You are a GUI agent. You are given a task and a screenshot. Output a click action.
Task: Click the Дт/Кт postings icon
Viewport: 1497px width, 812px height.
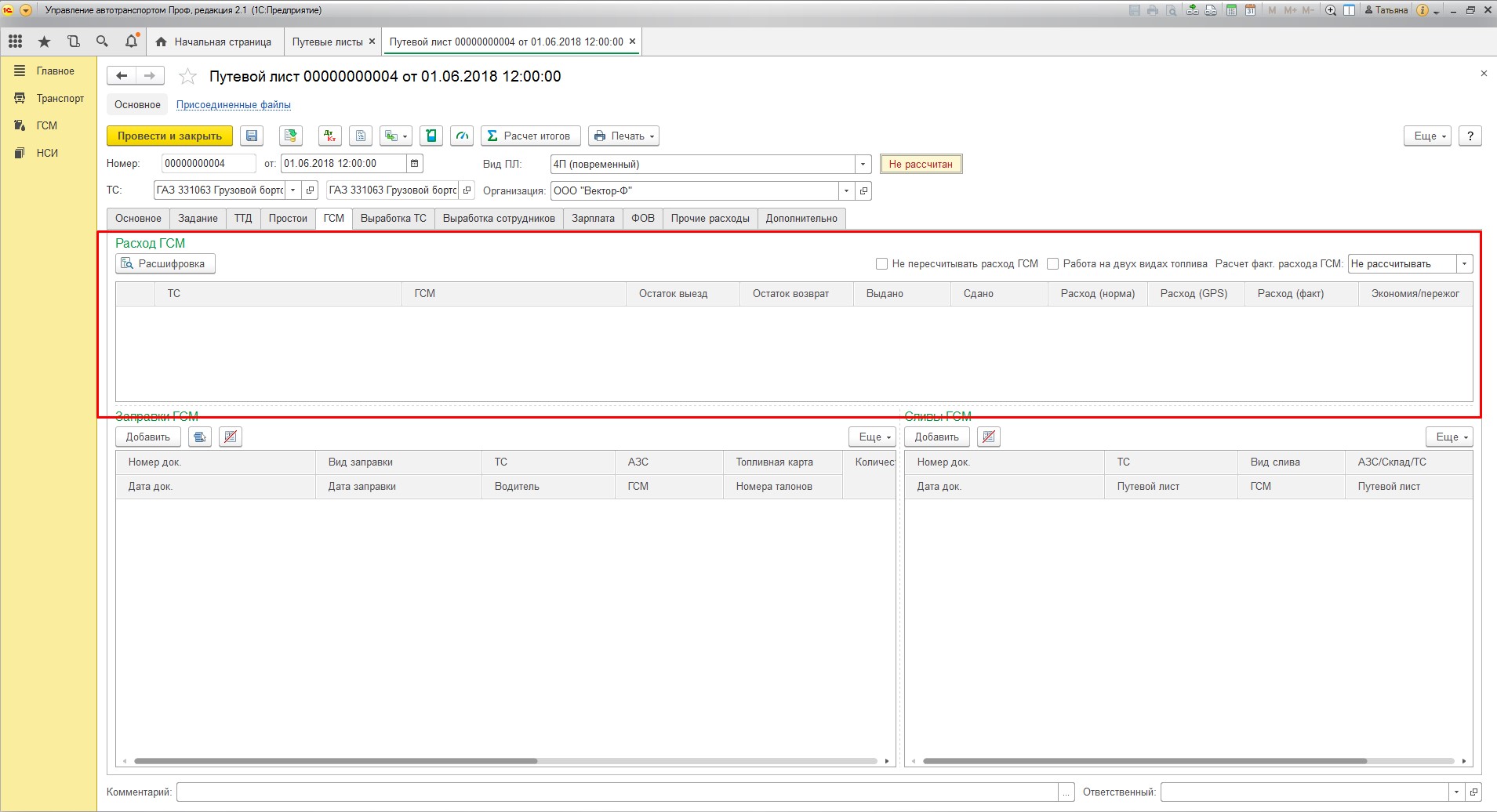pyautogui.click(x=330, y=136)
